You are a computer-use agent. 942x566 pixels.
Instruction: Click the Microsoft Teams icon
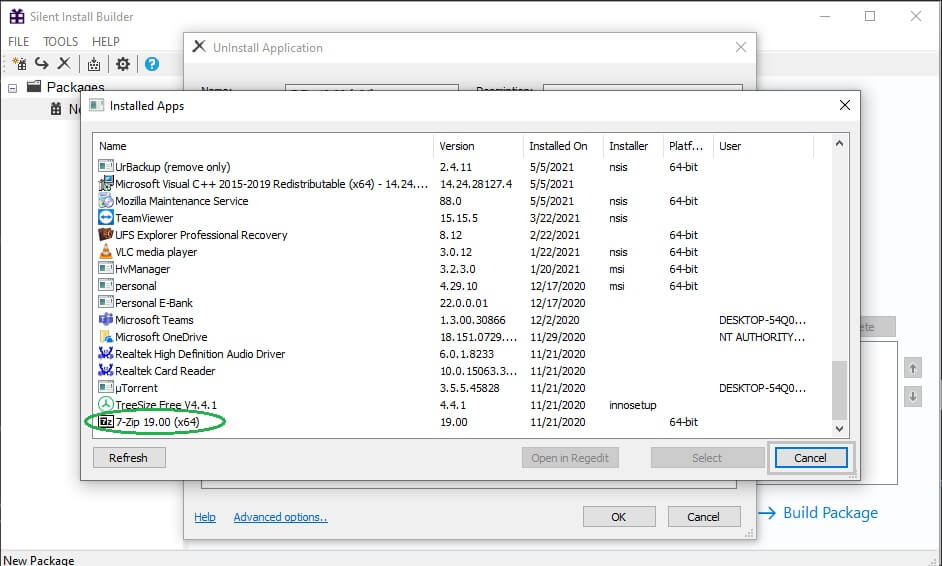(106, 319)
